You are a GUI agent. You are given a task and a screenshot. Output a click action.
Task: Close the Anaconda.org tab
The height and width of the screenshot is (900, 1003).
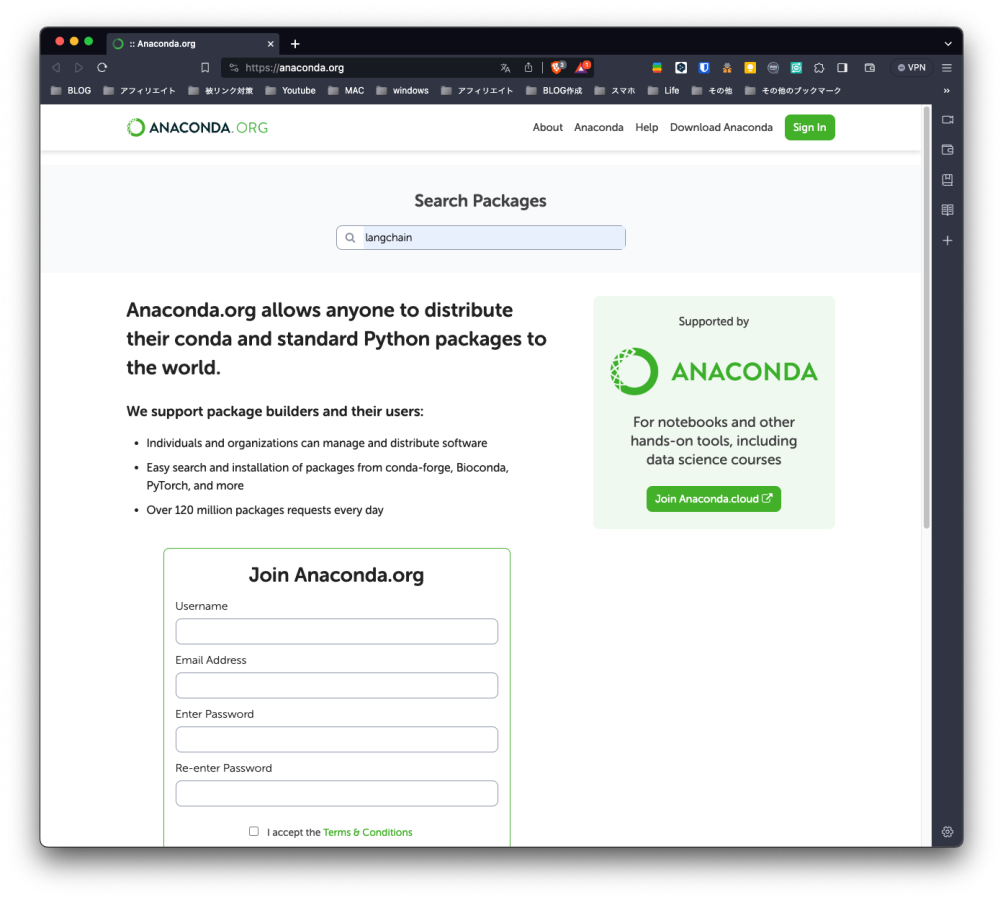(x=271, y=43)
